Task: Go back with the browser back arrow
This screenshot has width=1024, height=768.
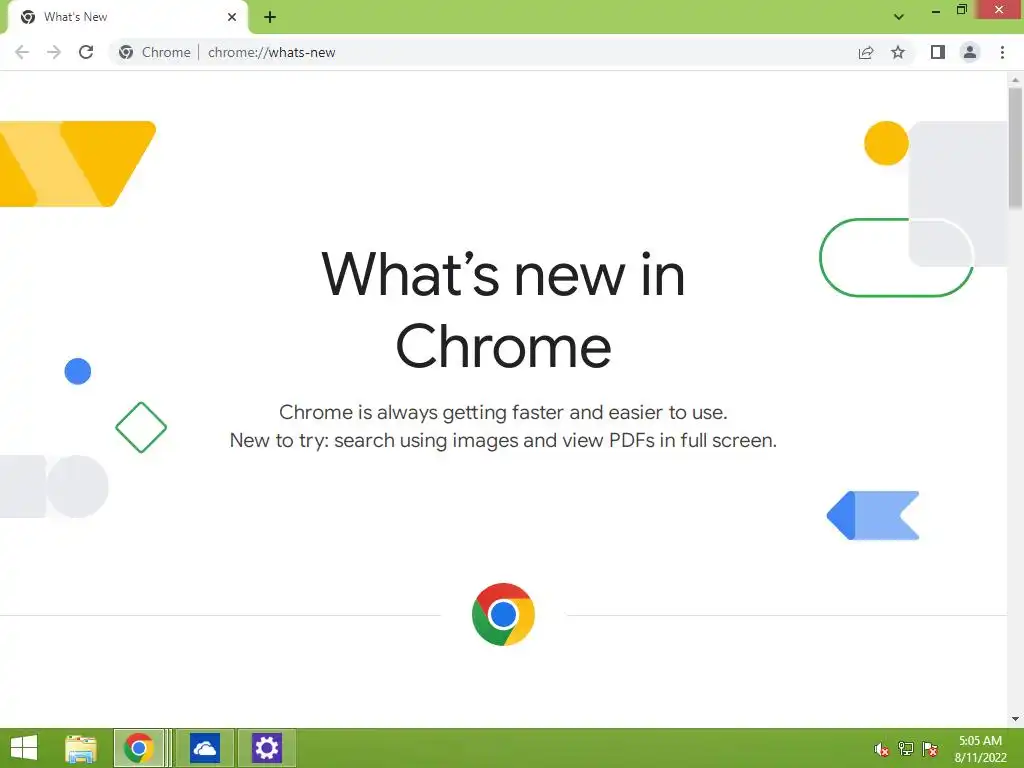Action: 22,52
